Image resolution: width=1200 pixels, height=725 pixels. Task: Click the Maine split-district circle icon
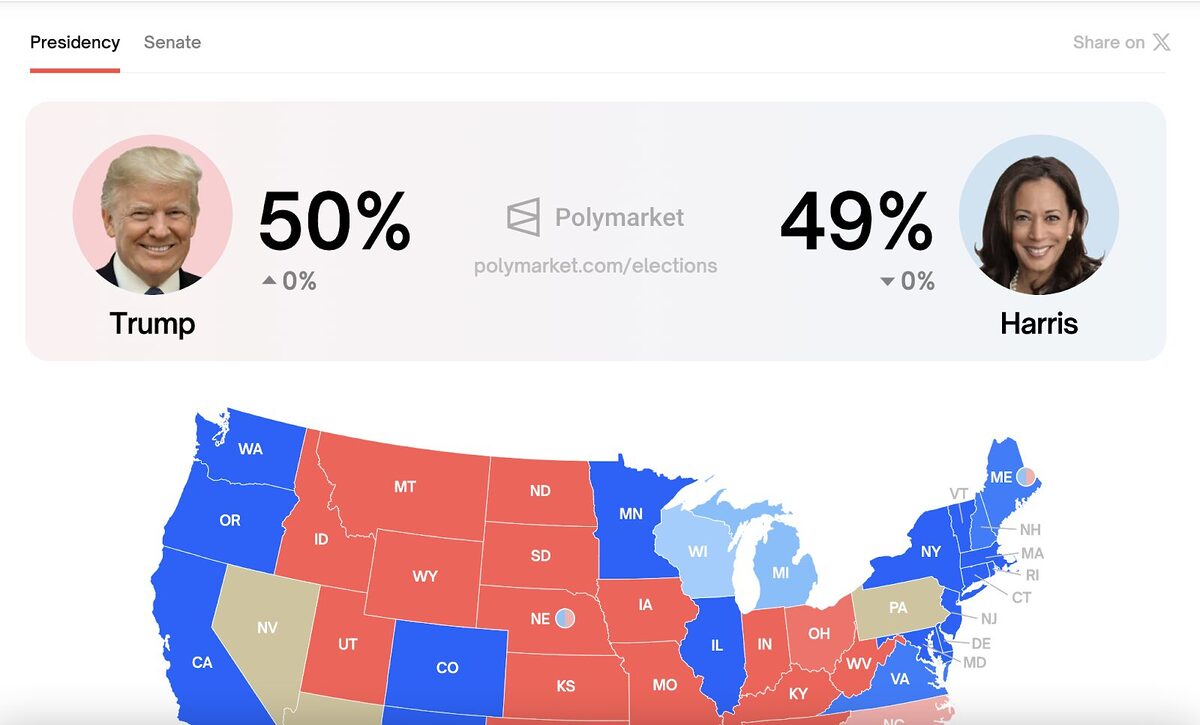[1025, 478]
